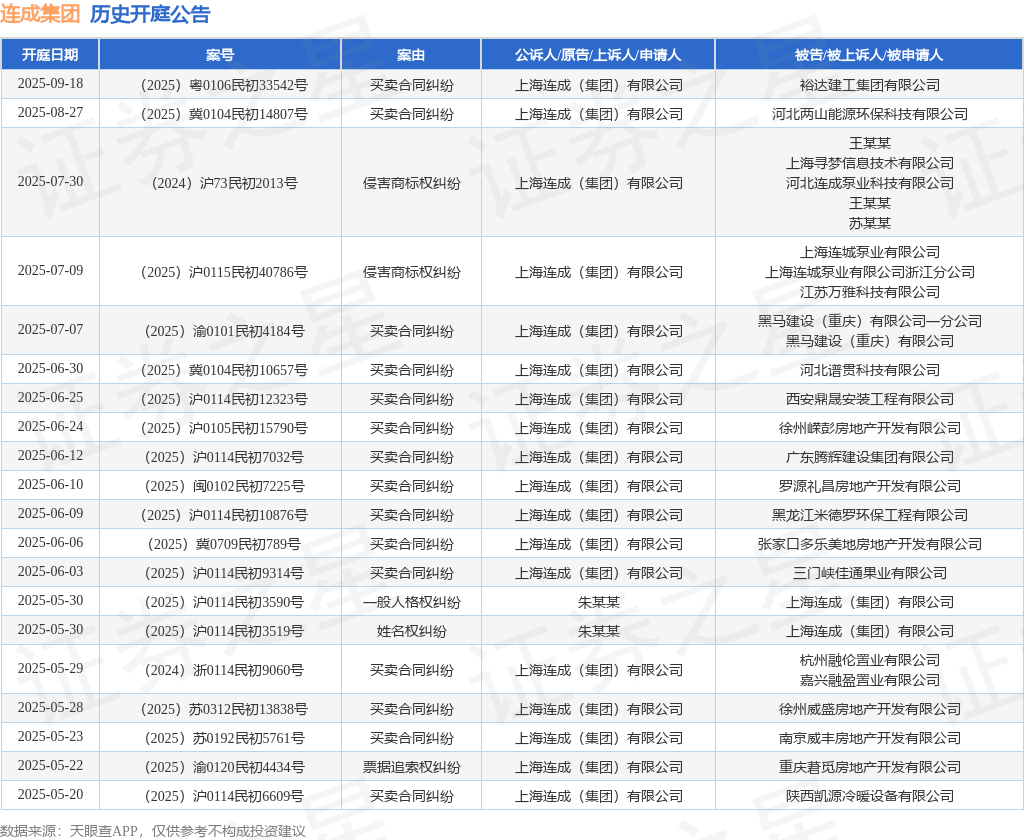The image size is (1024, 840).
Task: Click defendant 苏某某
Action: (869, 223)
